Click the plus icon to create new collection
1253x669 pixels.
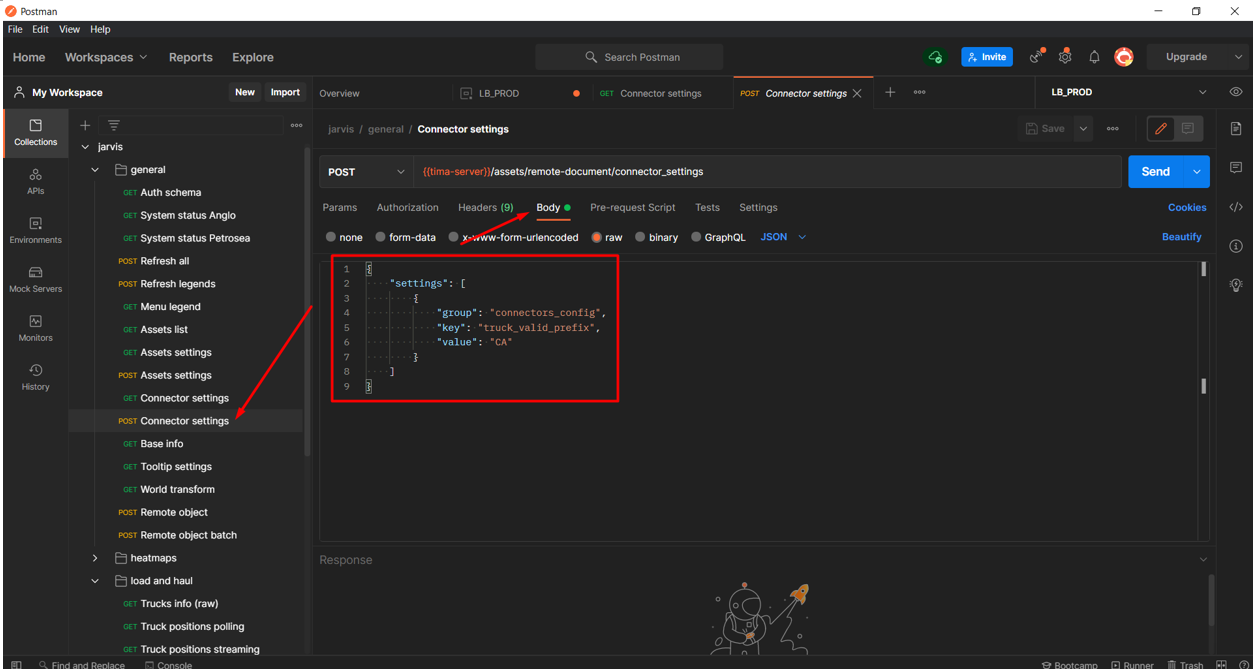(85, 125)
